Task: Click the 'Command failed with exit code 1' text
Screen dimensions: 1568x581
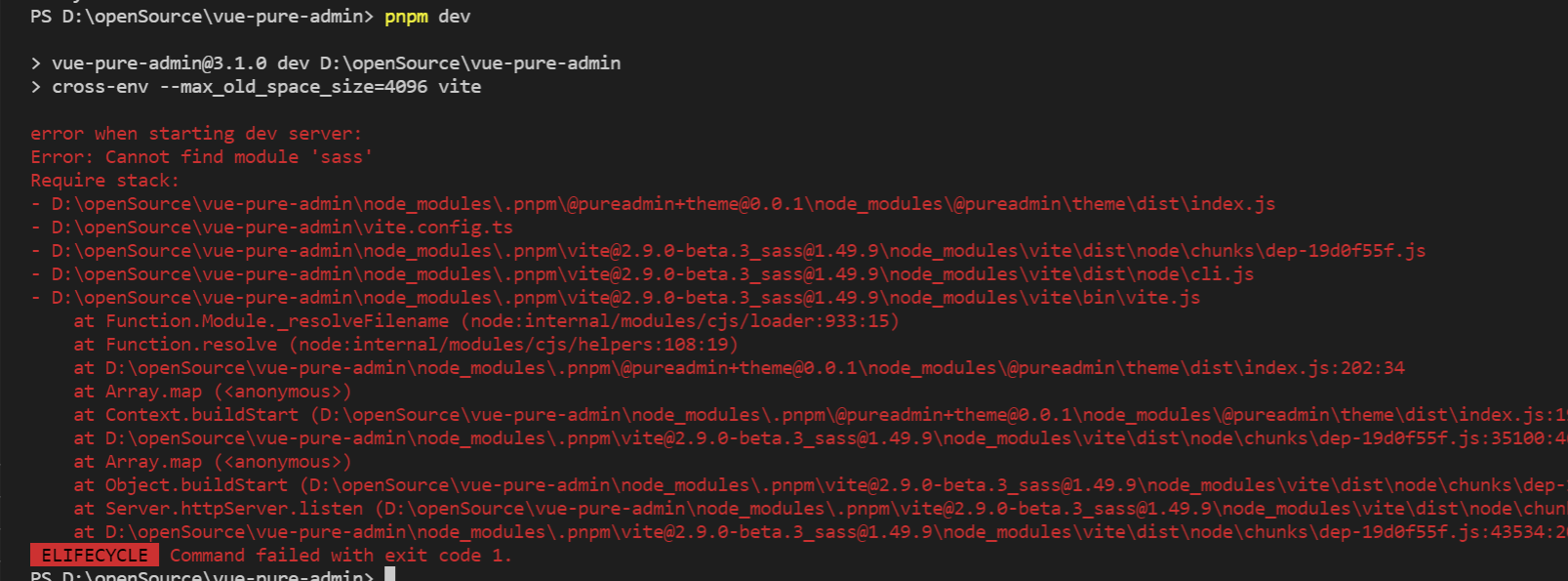Action: [341, 556]
